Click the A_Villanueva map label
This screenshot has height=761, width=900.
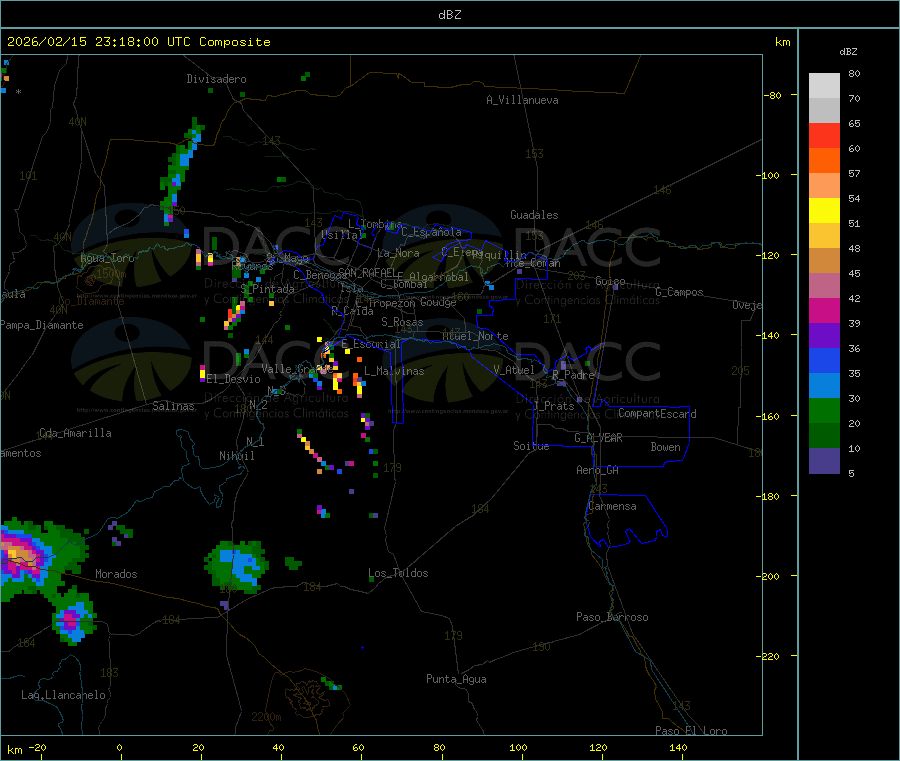pyautogui.click(x=522, y=100)
